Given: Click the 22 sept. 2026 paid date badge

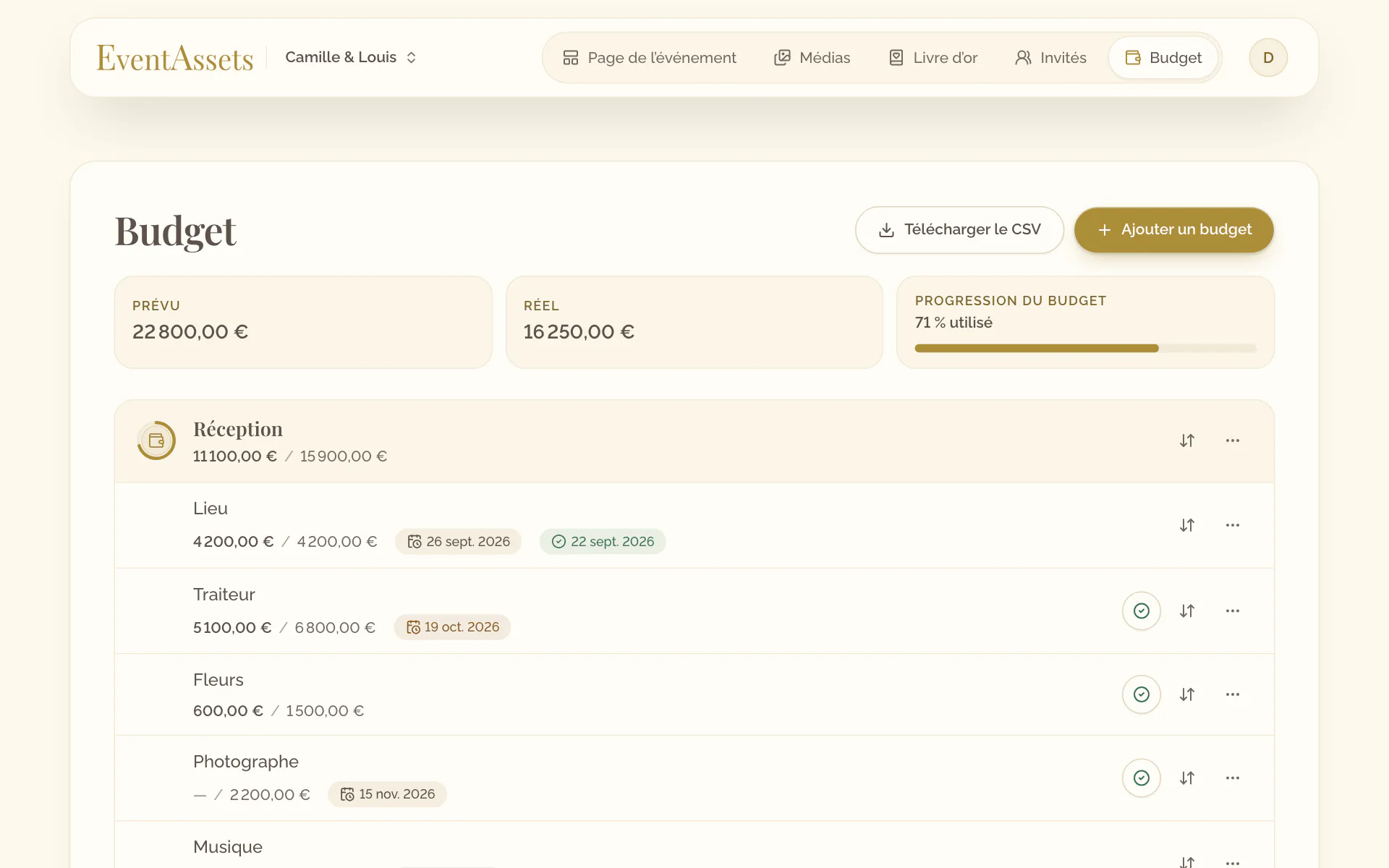Looking at the screenshot, I should click(x=603, y=542).
